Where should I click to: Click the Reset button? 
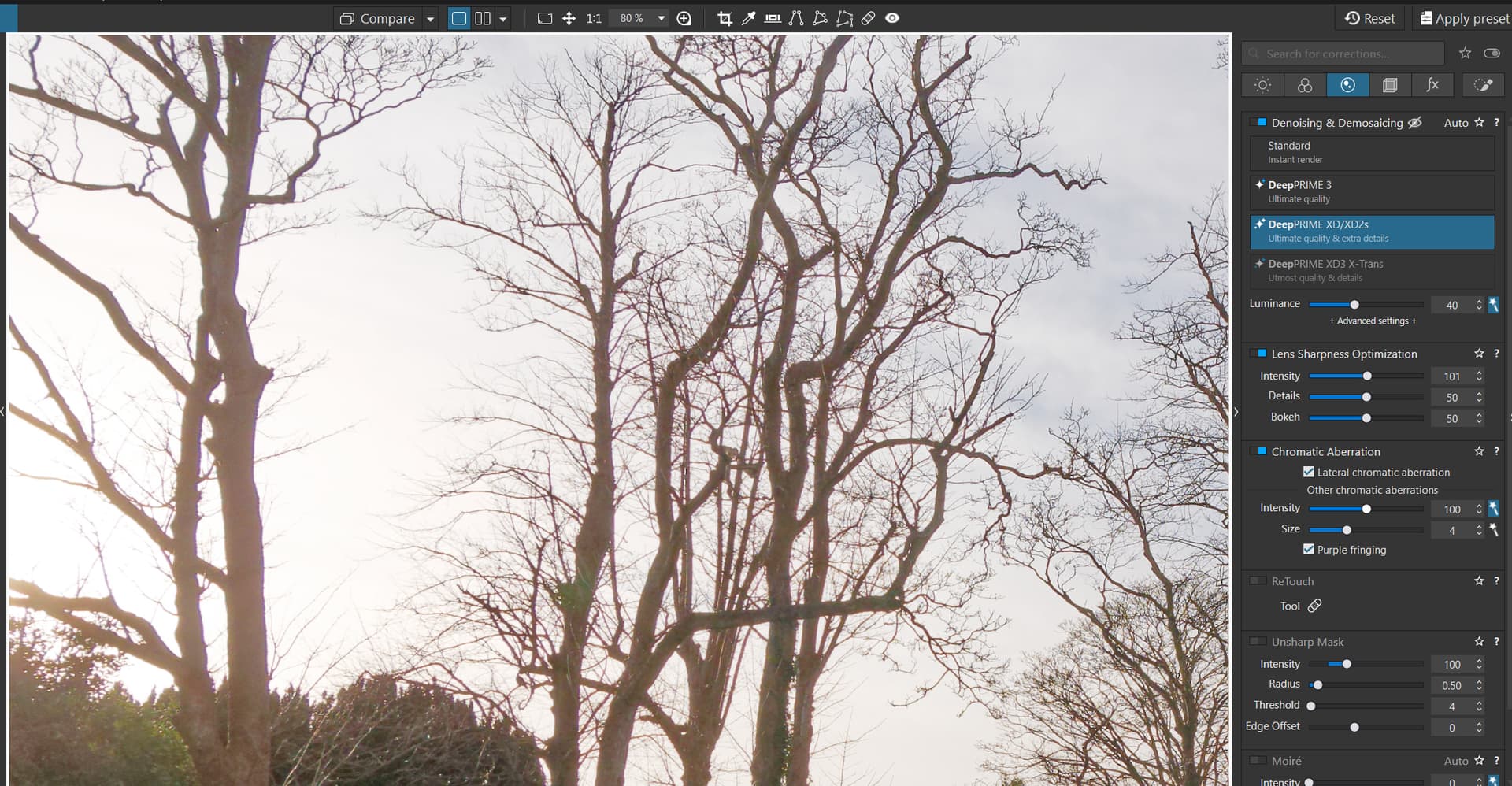tap(1369, 18)
